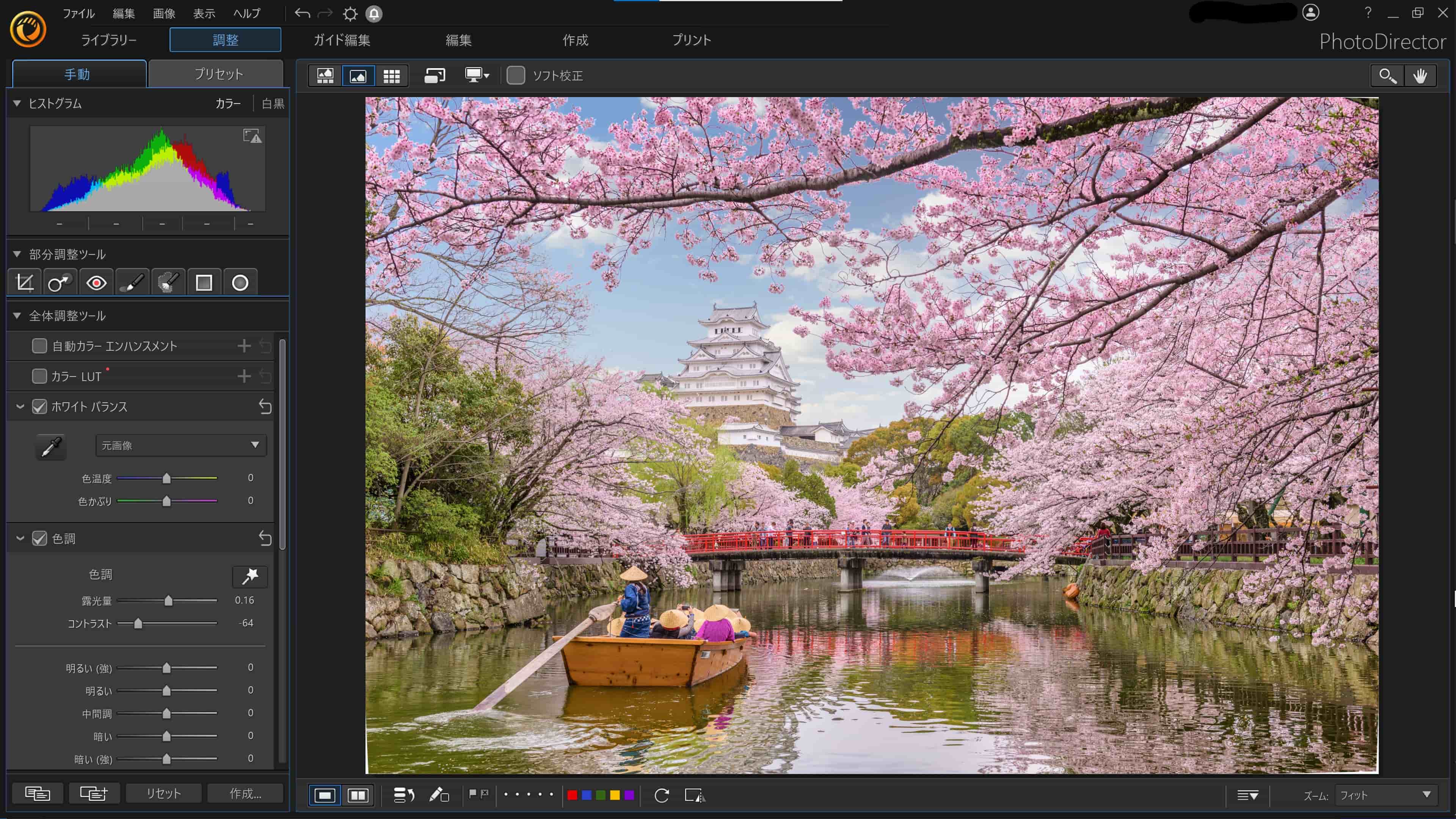
Task: Open the ガイド編集 module tab
Action: tap(342, 40)
